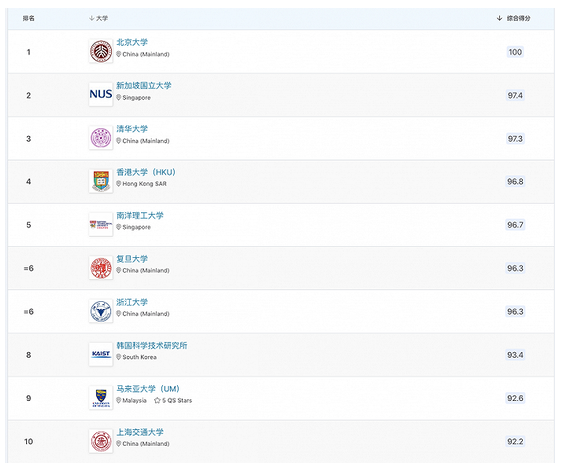Open the 北京大学 link
The height and width of the screenshot is (470, 562).
[132, 42]
